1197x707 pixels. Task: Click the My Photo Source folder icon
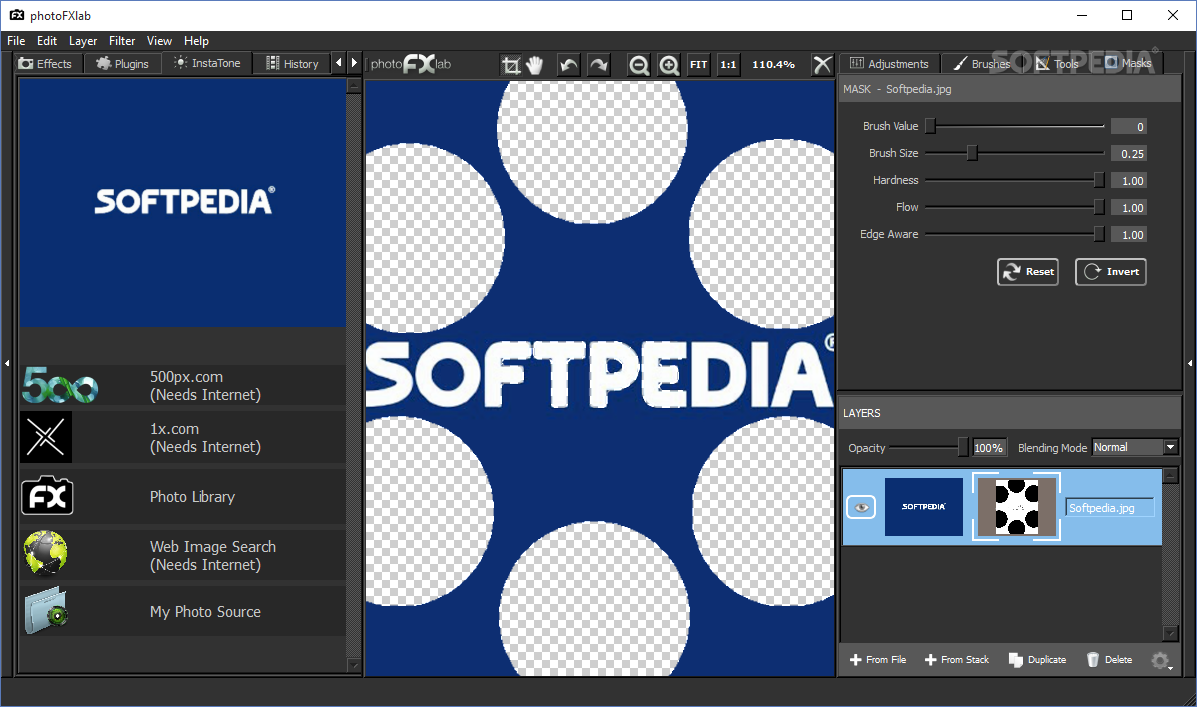pyautogui.click(x=46, y=611)
